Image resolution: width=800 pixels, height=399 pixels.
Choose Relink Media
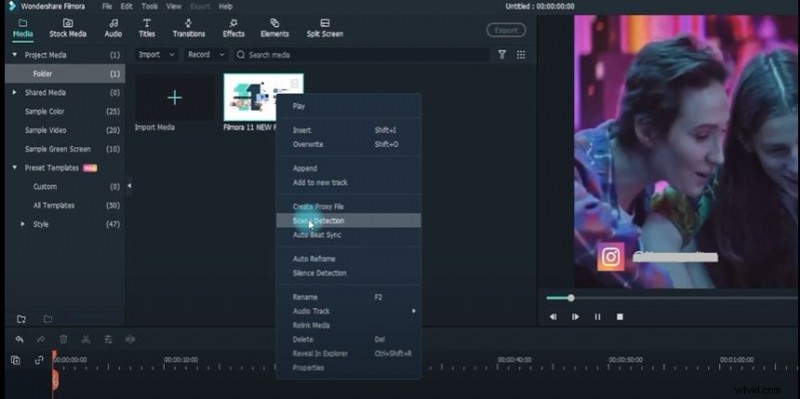[348, 326]
